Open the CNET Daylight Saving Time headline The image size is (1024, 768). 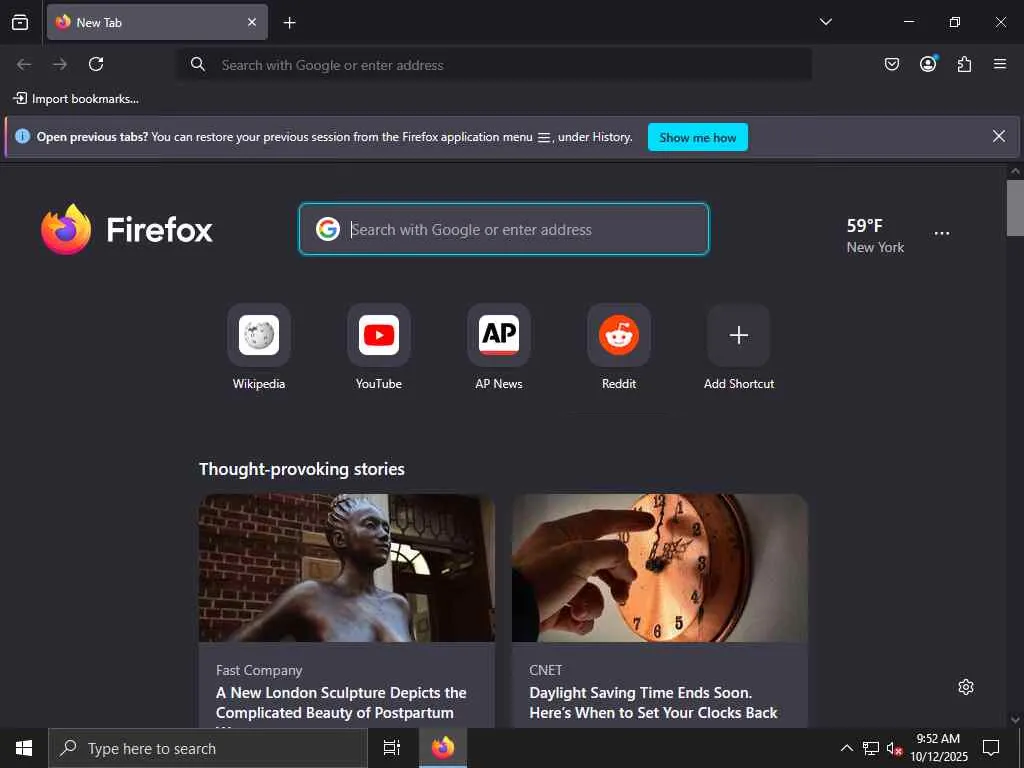point(653,703)
